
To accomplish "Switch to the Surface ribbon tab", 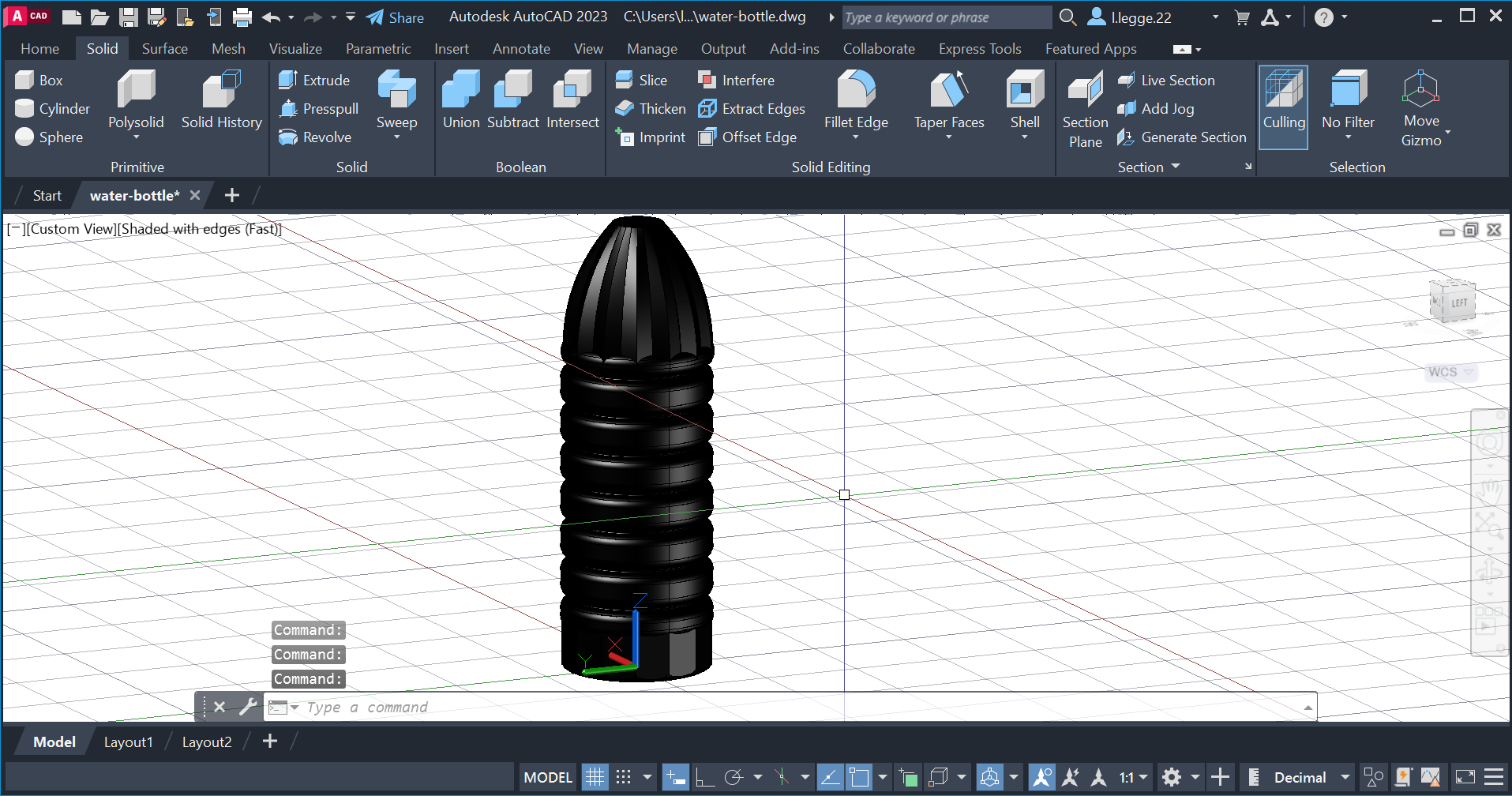I will pyautogui.click(x=164, y=48).
